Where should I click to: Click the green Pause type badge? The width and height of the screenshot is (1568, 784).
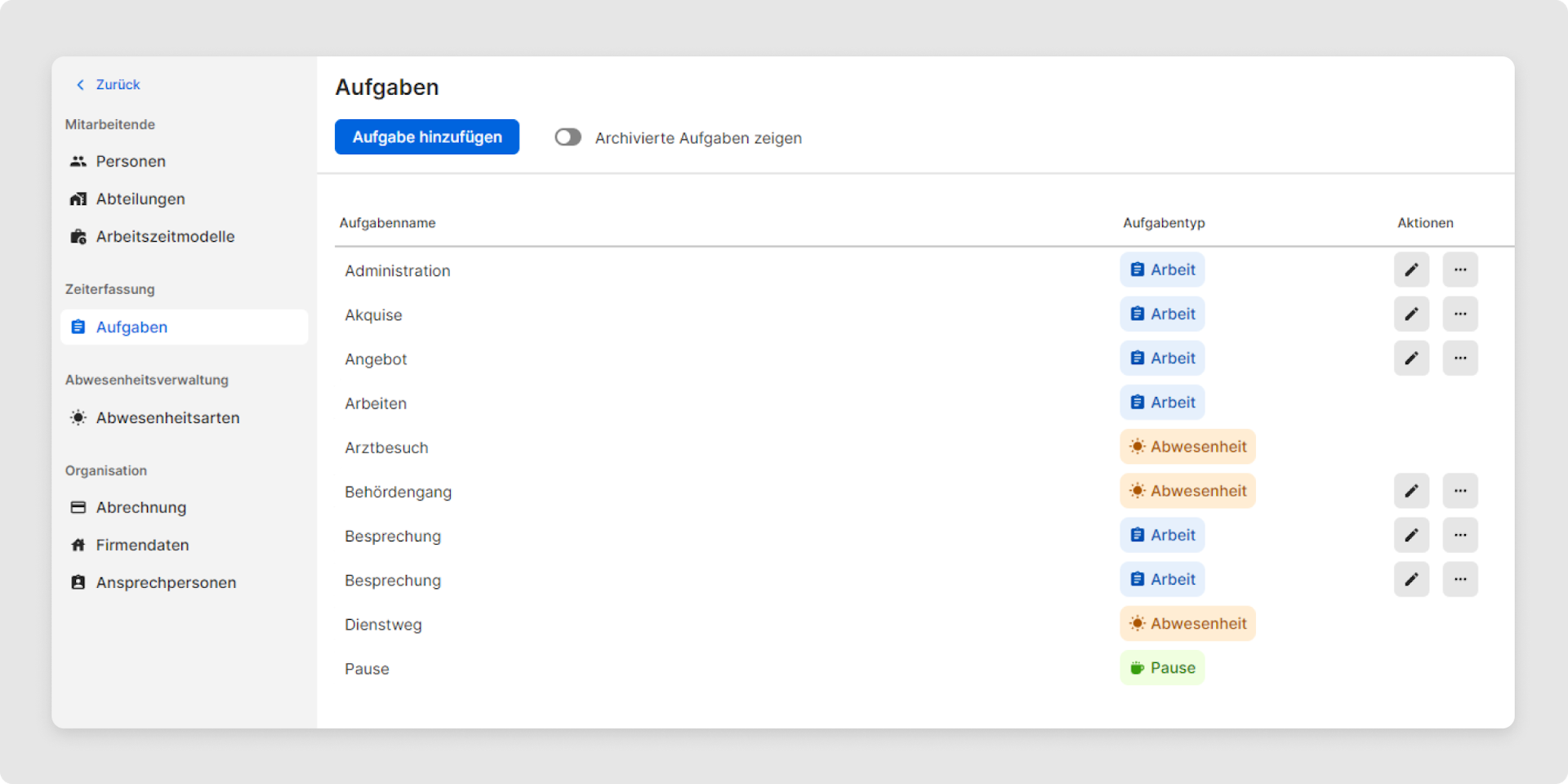click(x=1162, y=667)
